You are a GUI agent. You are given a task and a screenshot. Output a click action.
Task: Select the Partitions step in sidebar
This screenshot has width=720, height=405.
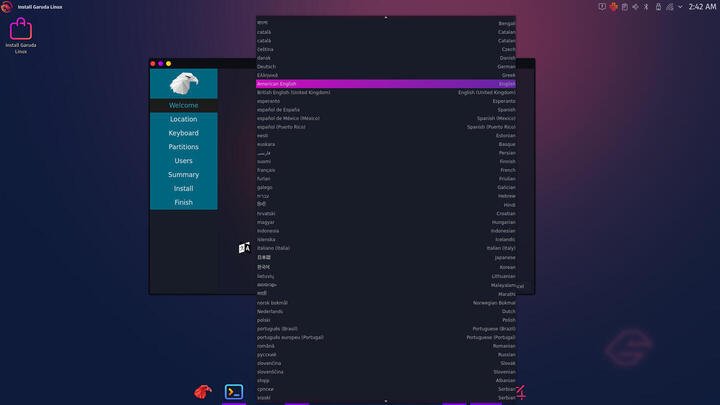point(184,146)
